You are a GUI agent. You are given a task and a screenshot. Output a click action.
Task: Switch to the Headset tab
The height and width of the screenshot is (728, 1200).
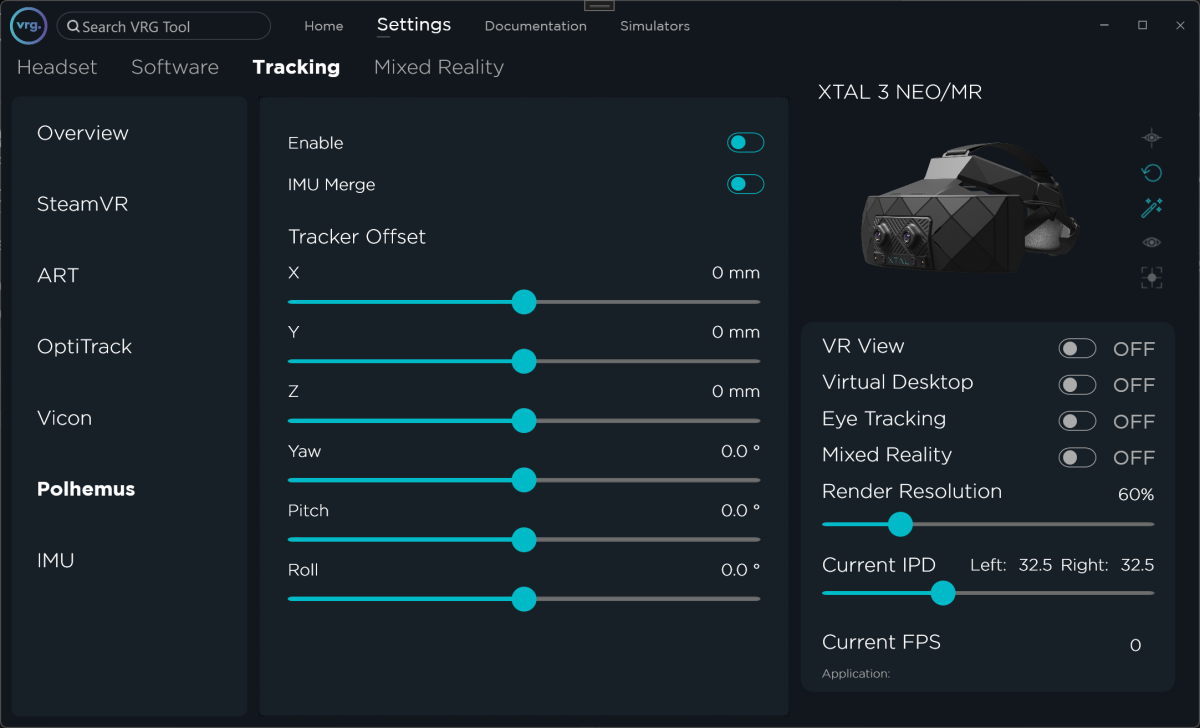coord(57,67)
